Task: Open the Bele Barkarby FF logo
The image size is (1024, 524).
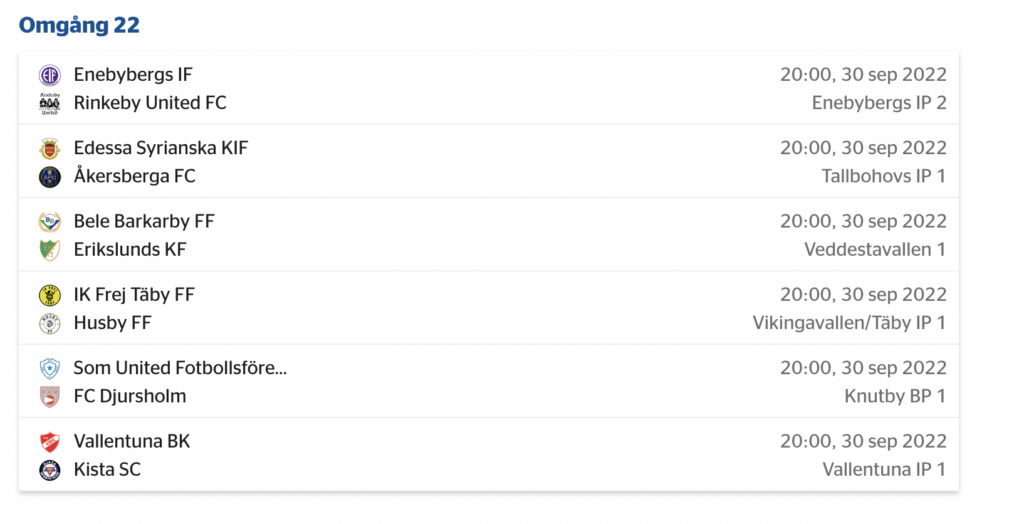Action: [x=50, y=221]
